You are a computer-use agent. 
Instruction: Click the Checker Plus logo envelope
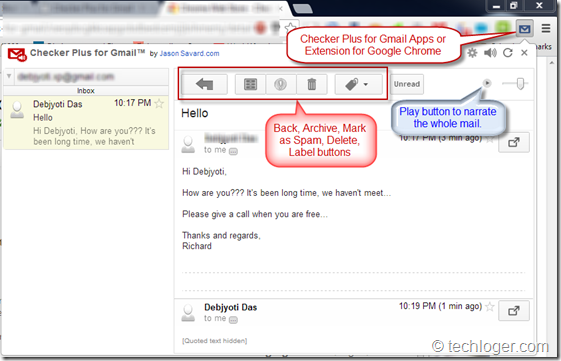(17, 54)
